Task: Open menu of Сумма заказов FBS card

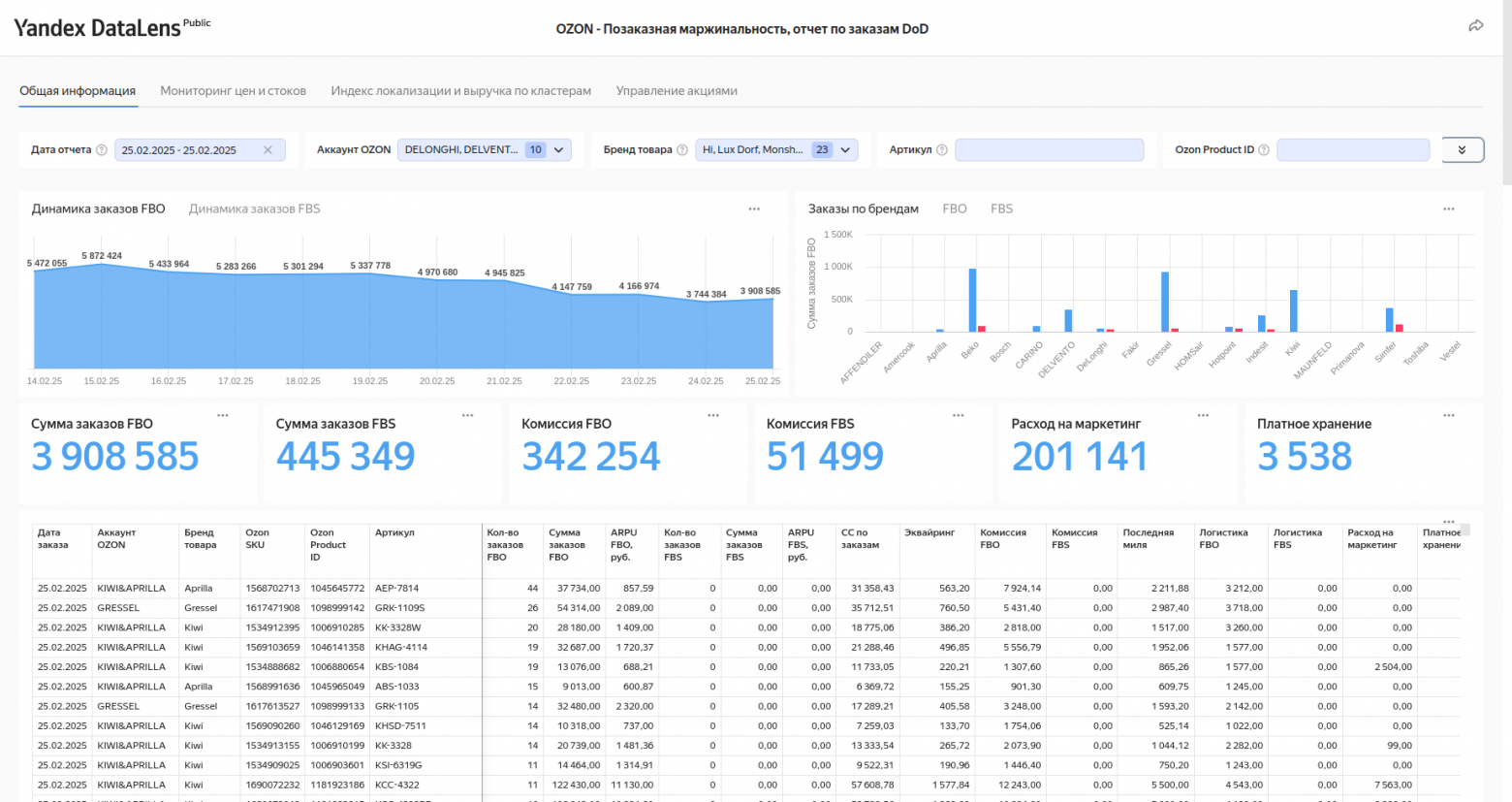Action: [468, 415]
